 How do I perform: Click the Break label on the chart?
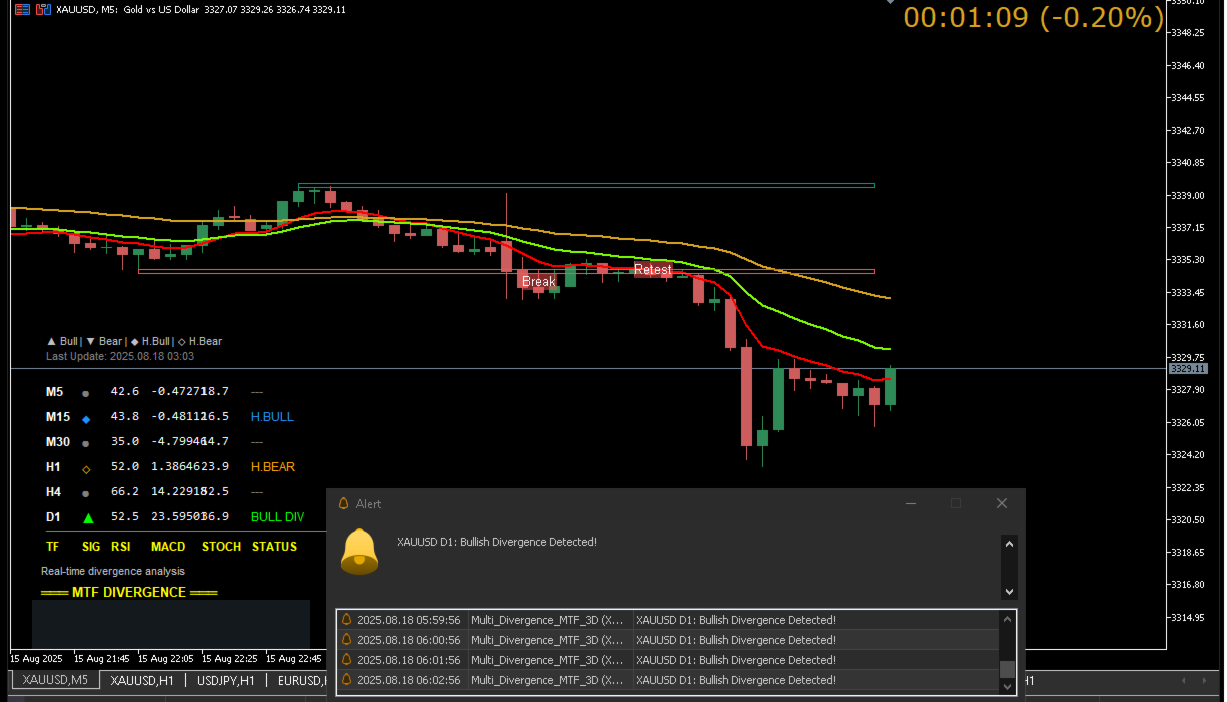click(x=538, y=282)
